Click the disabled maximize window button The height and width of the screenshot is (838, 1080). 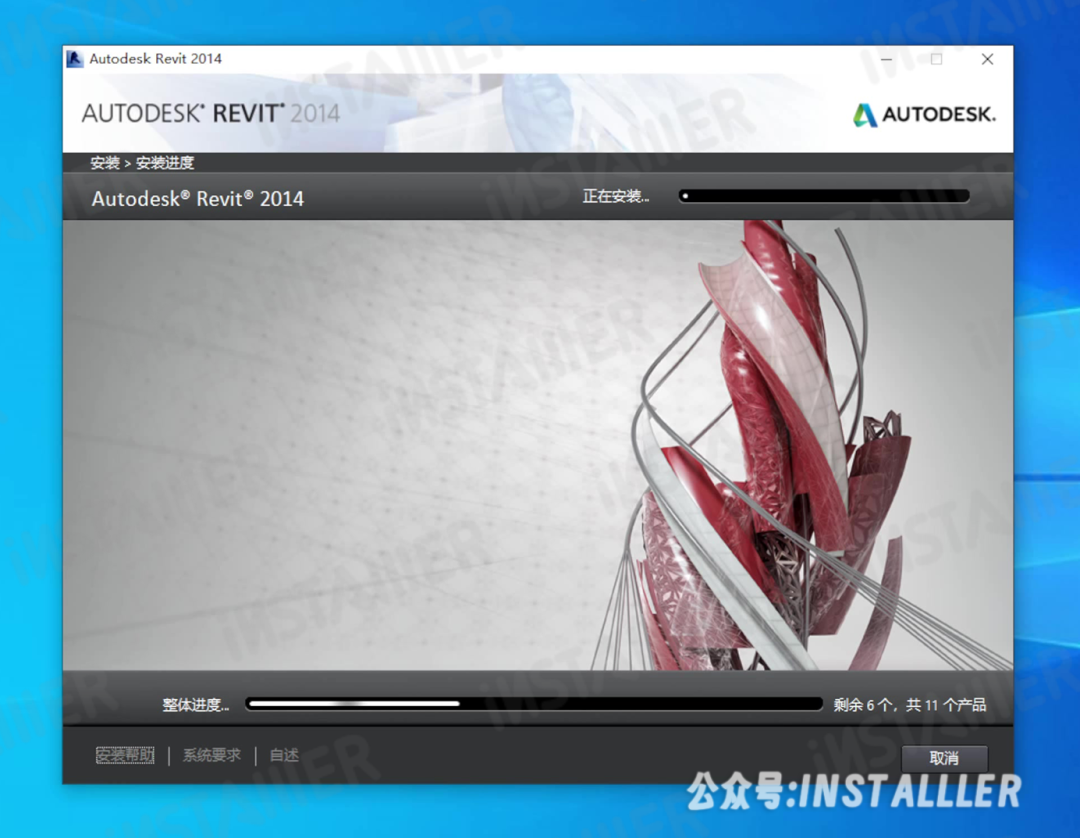coord(936,59)
